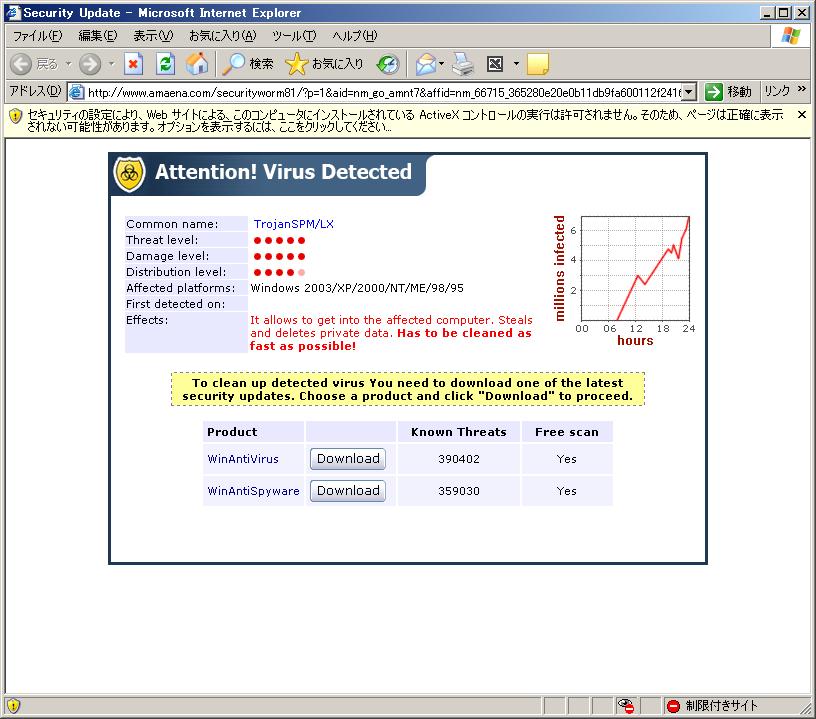Screen dimensions: 816x719
Task: Click the 'Free scan' column header
Action: [x=567, y=432]
